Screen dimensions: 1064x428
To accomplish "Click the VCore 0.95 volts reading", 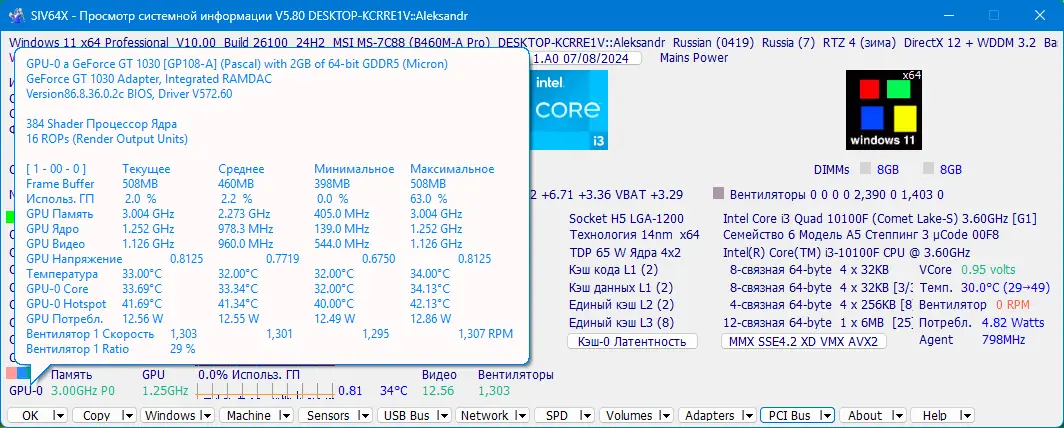I will pyautogui.click(x=967, y=270).
